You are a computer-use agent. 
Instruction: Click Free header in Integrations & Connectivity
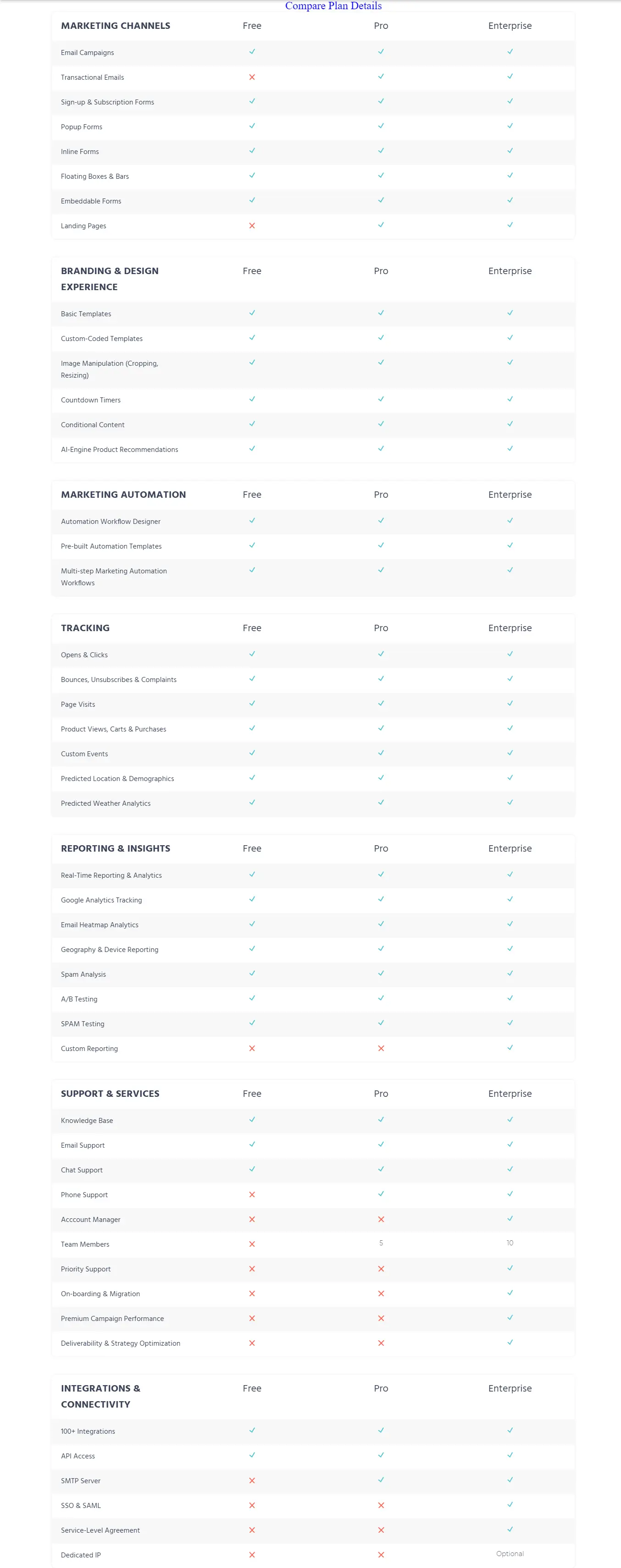pyautogui.click(x=252, y=1388)
